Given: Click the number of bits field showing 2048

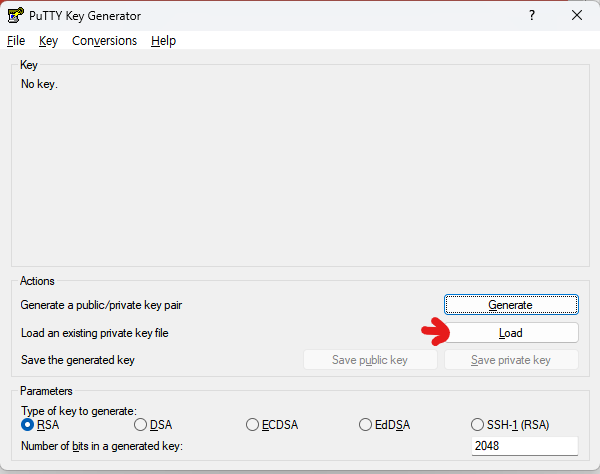Looking at the screenshot, I should (x=525, y=446).
